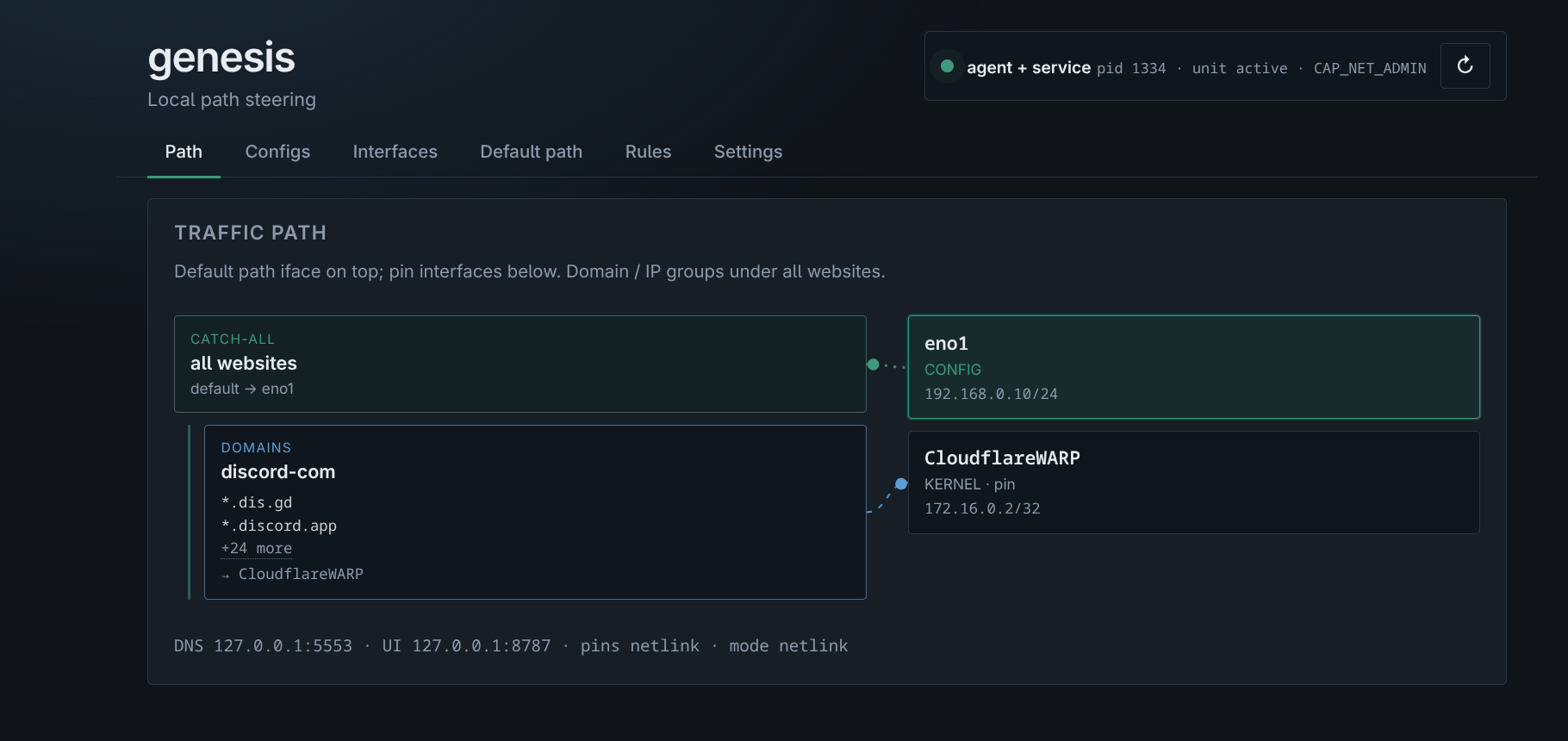Expand the '+24 more' domains list

coord(257,549)
